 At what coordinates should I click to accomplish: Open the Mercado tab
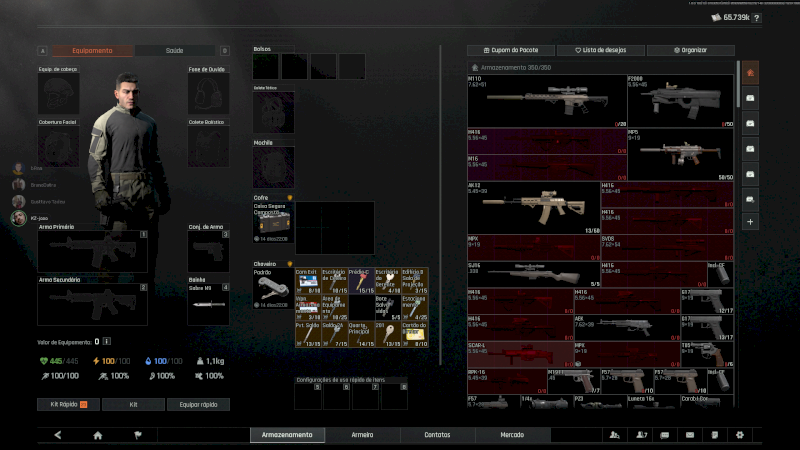point(512,435)
